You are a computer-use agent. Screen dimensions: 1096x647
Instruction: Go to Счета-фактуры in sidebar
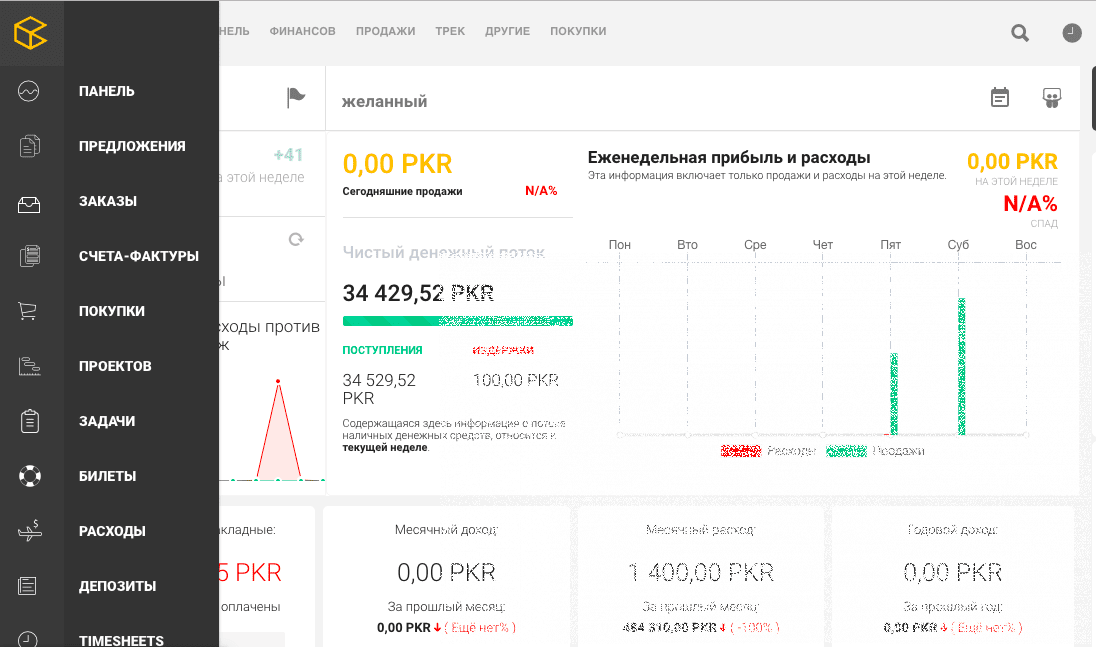click(139, 256)
